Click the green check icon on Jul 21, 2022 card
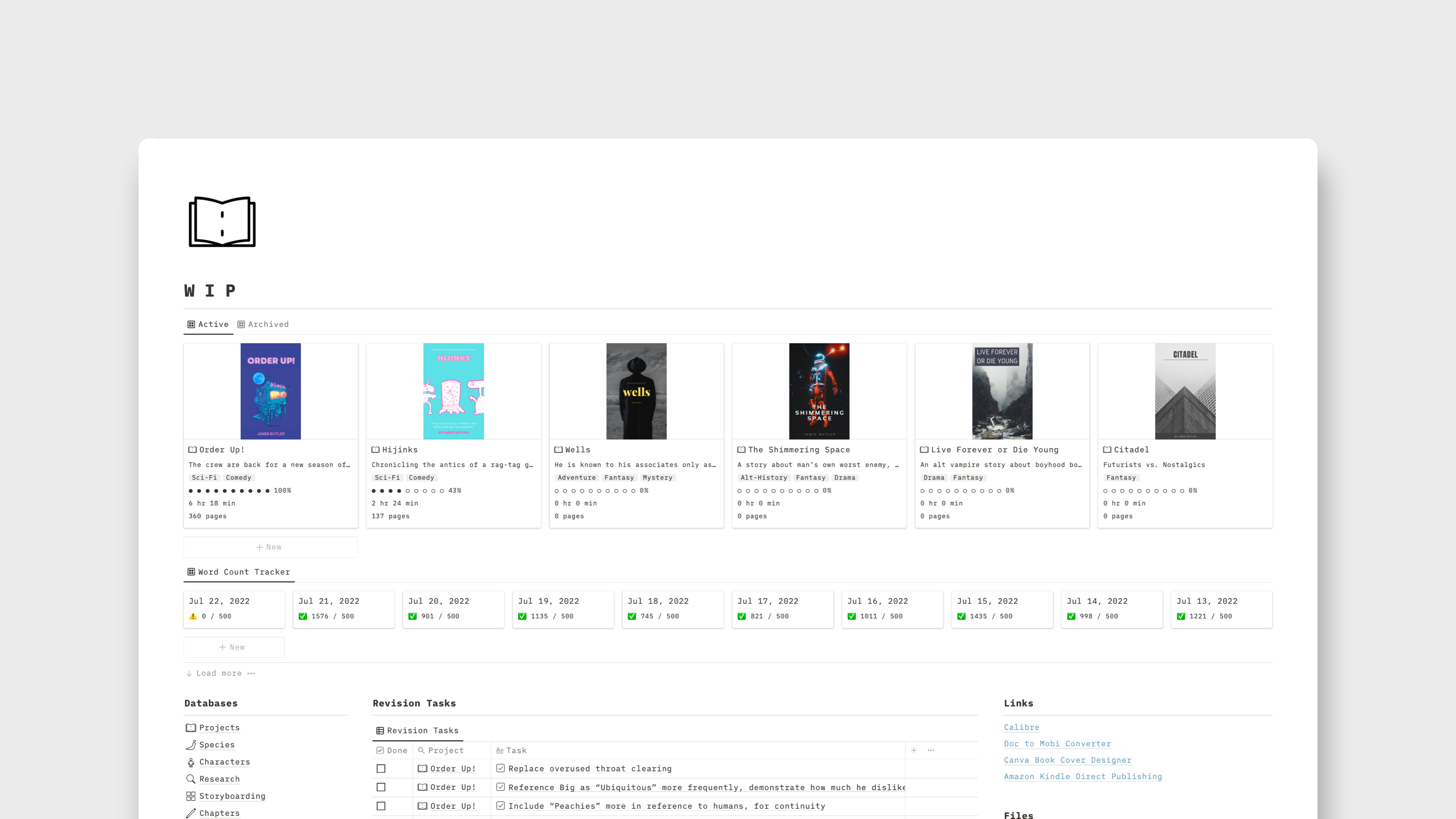 tap(303, 616)
